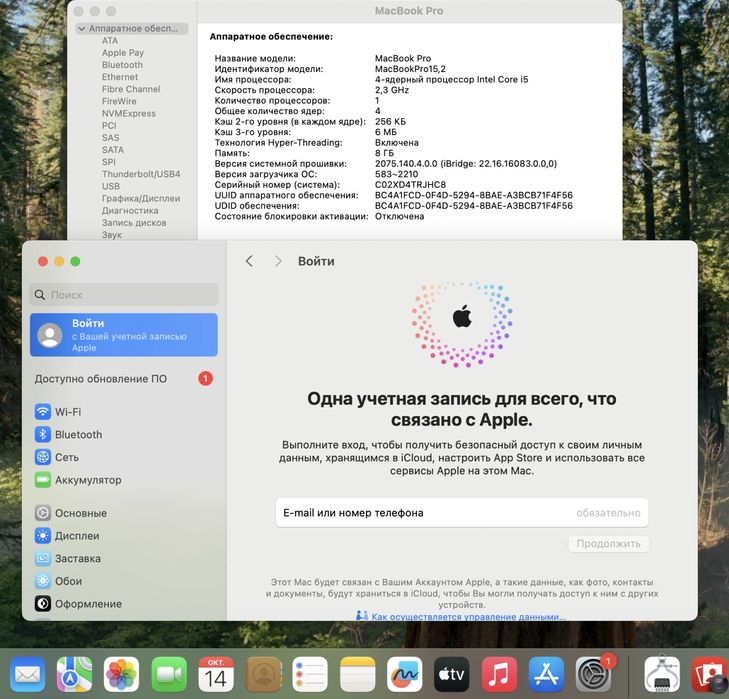Select Диагностика in System Information sidebar
This screenshot has height=699, width=729.
pyautogui.click(x=130, y=211)
